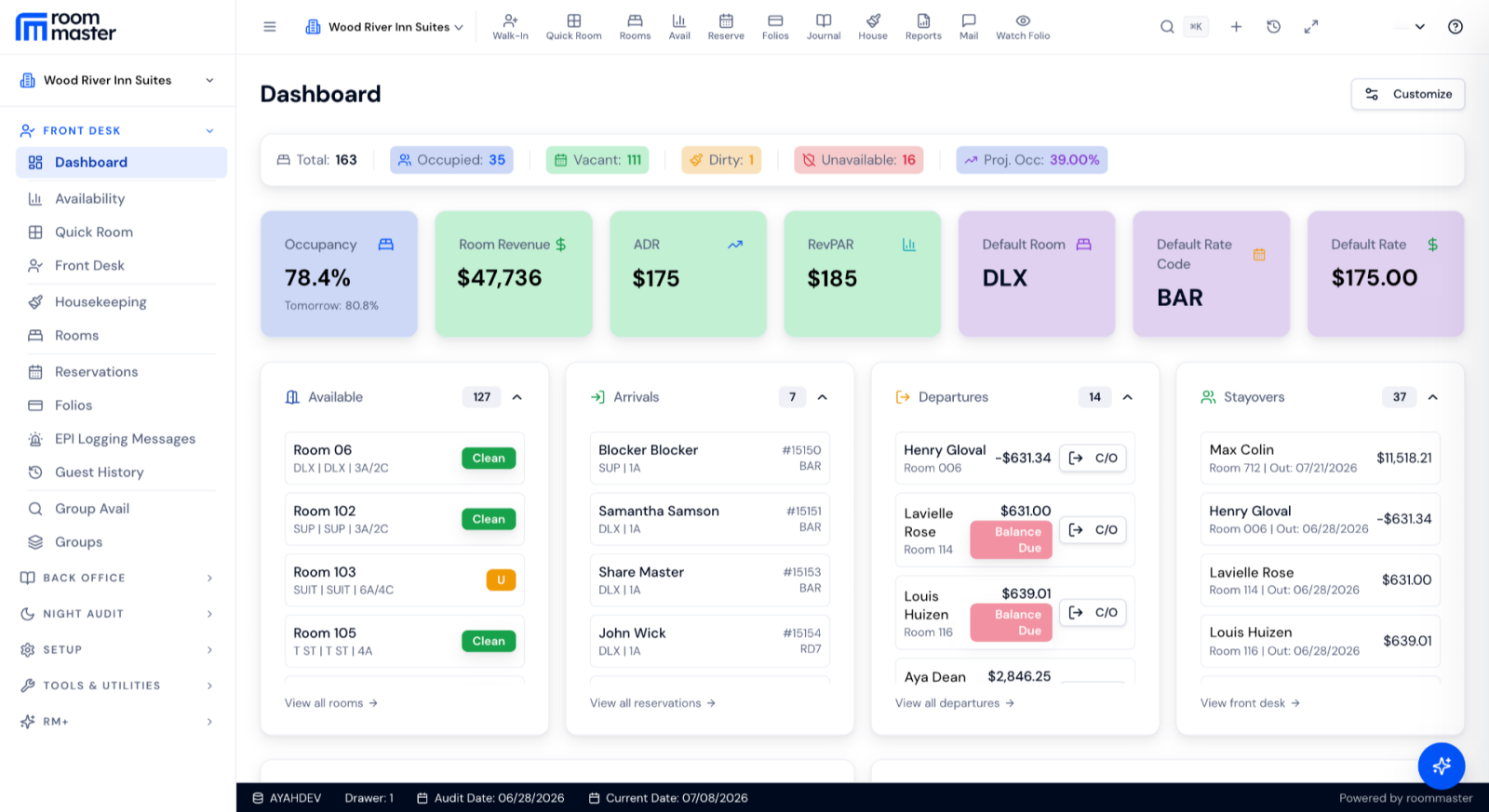
Task: Click the history clock icon in header
Action: [x=1273, y=27]
